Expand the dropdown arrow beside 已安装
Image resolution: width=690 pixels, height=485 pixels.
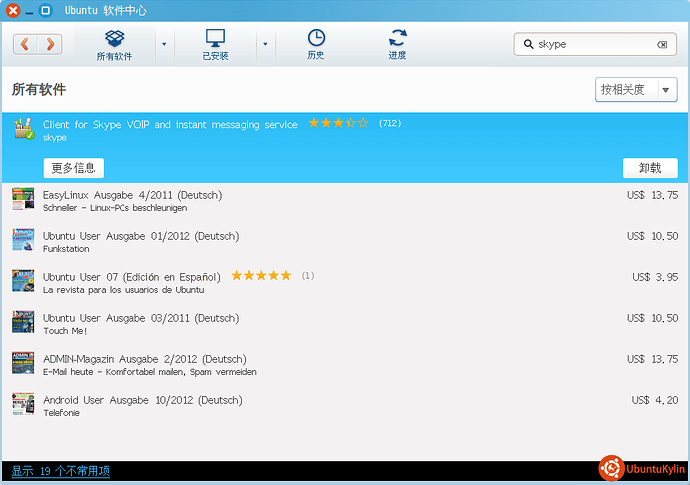(x=265, y=44)
